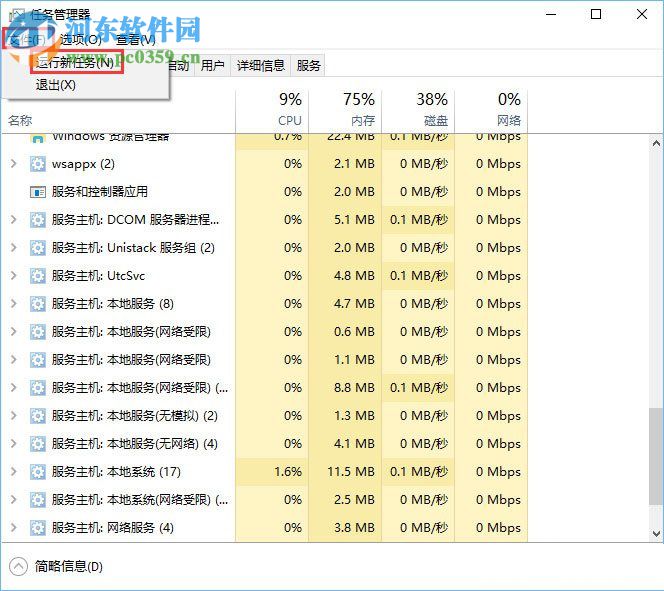Switch to the 用户 tab

pyautogui.click(x=212, y=66)
